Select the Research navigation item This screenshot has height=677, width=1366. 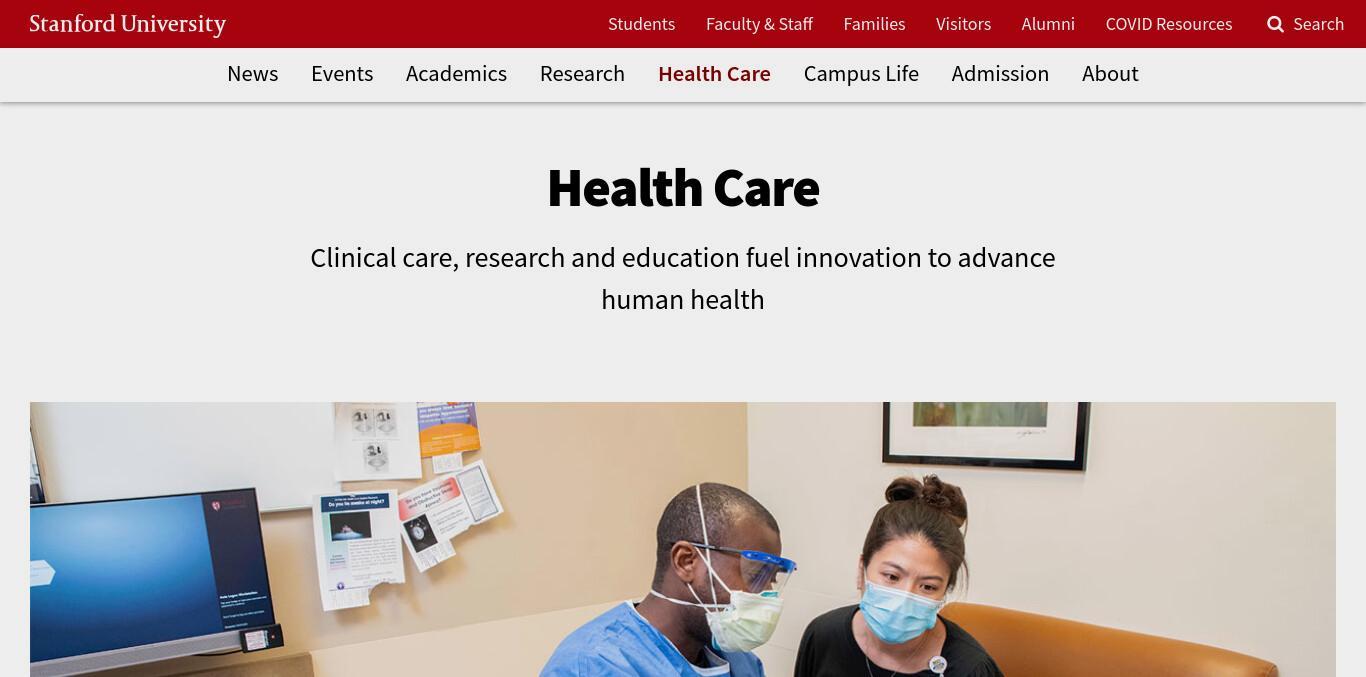click(x=582, y=74)
